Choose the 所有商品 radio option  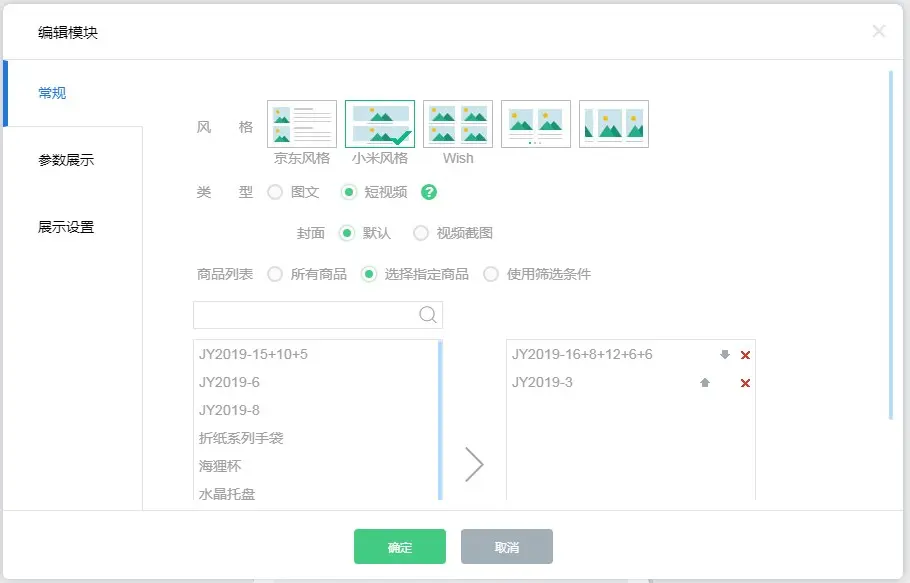[x=275, y=274]
